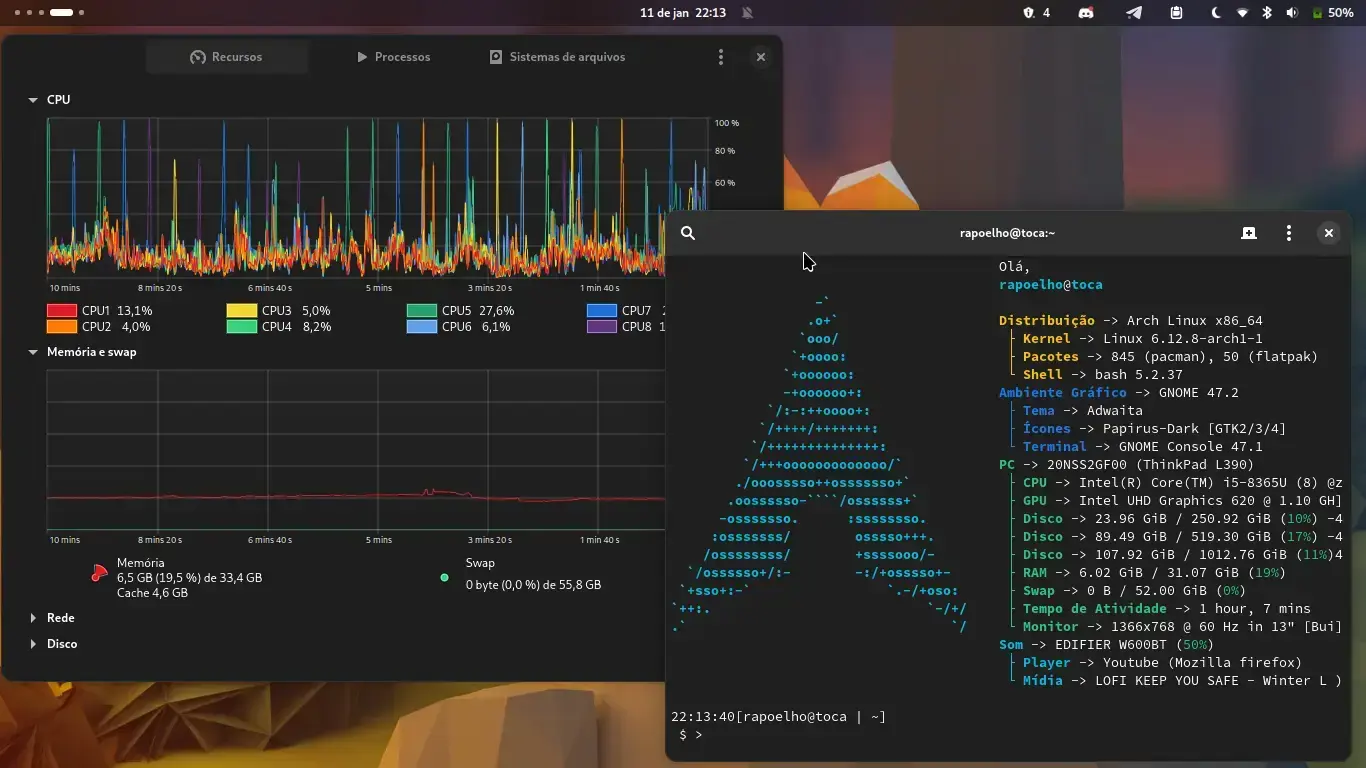The width and height of the screenshot is (1366, 768).
Task: Click the muted notification bell icon
Action: click(x=747, y=13)
